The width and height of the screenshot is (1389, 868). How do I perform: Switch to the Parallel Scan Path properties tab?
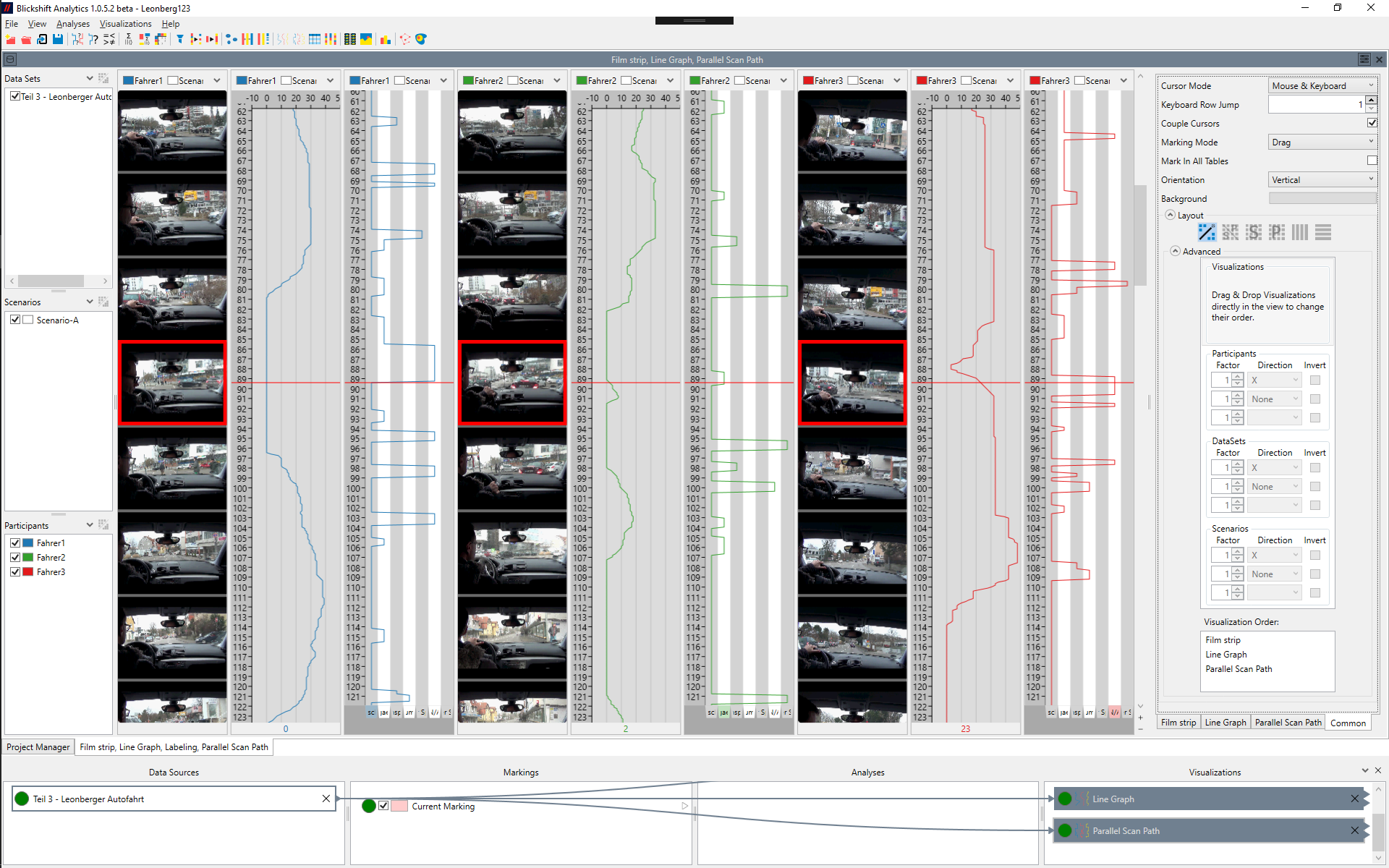click(x=1288, y=723)
